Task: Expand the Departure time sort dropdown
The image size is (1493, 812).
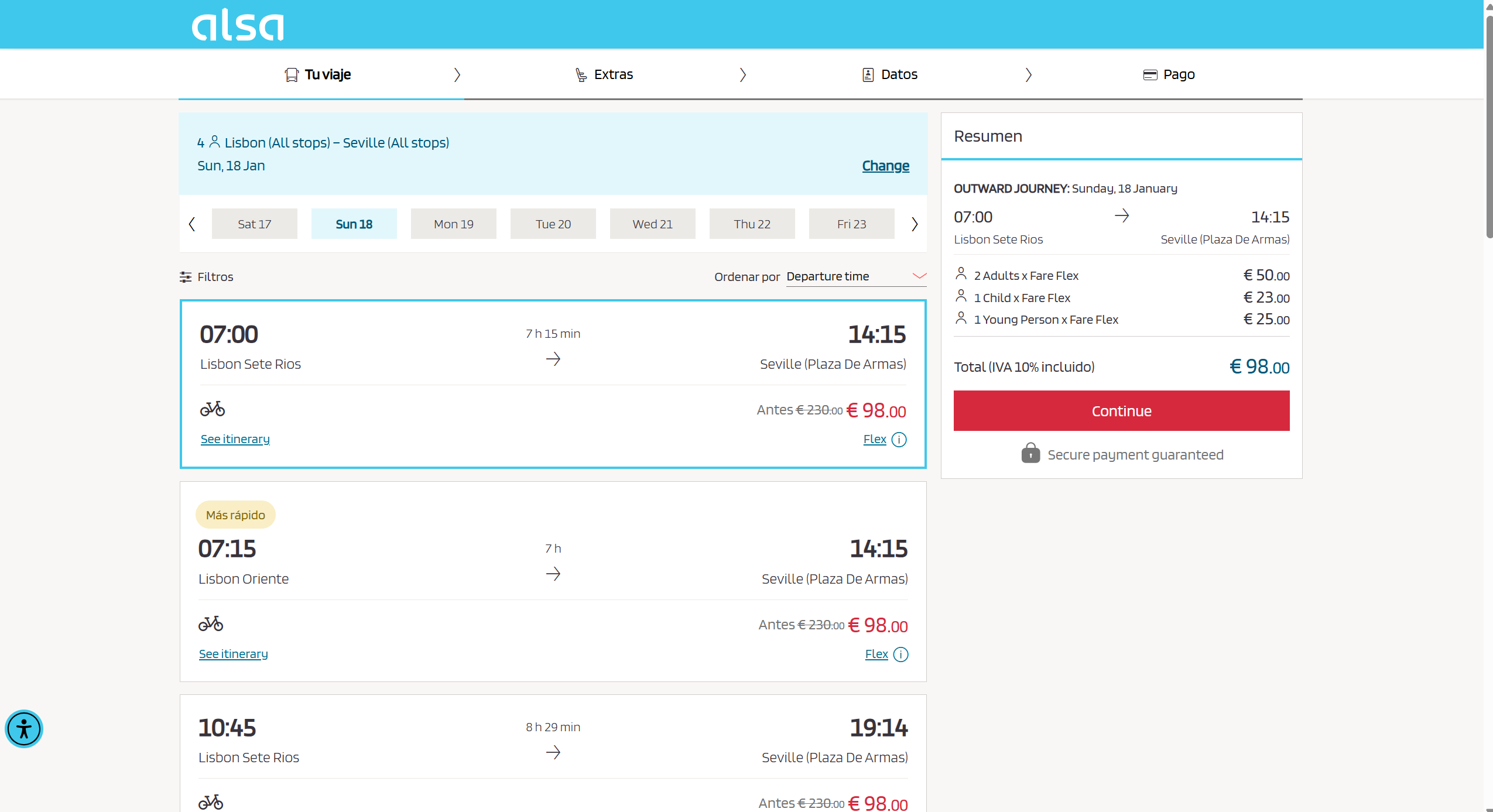Action: click(x=855, y=276)
